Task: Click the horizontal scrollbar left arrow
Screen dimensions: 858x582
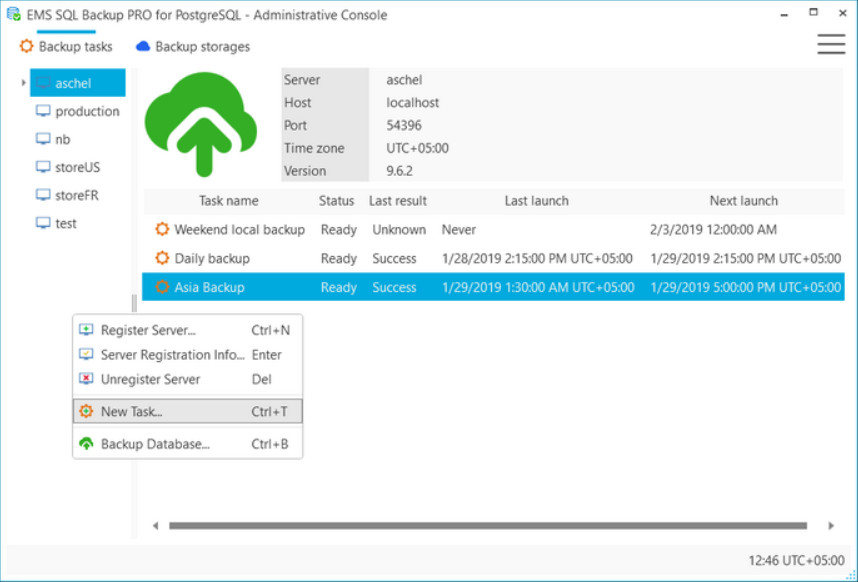Action: [155, 526]
